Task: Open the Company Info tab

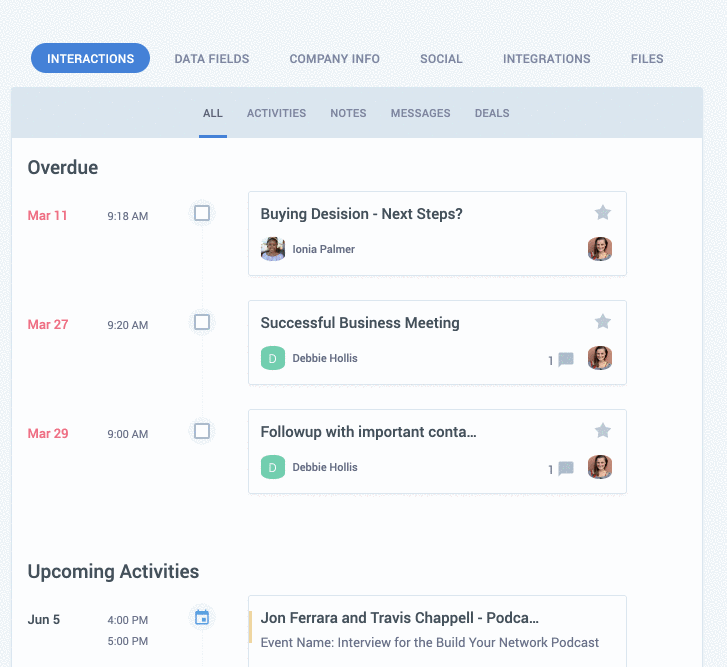Action: tap(335, 59)
